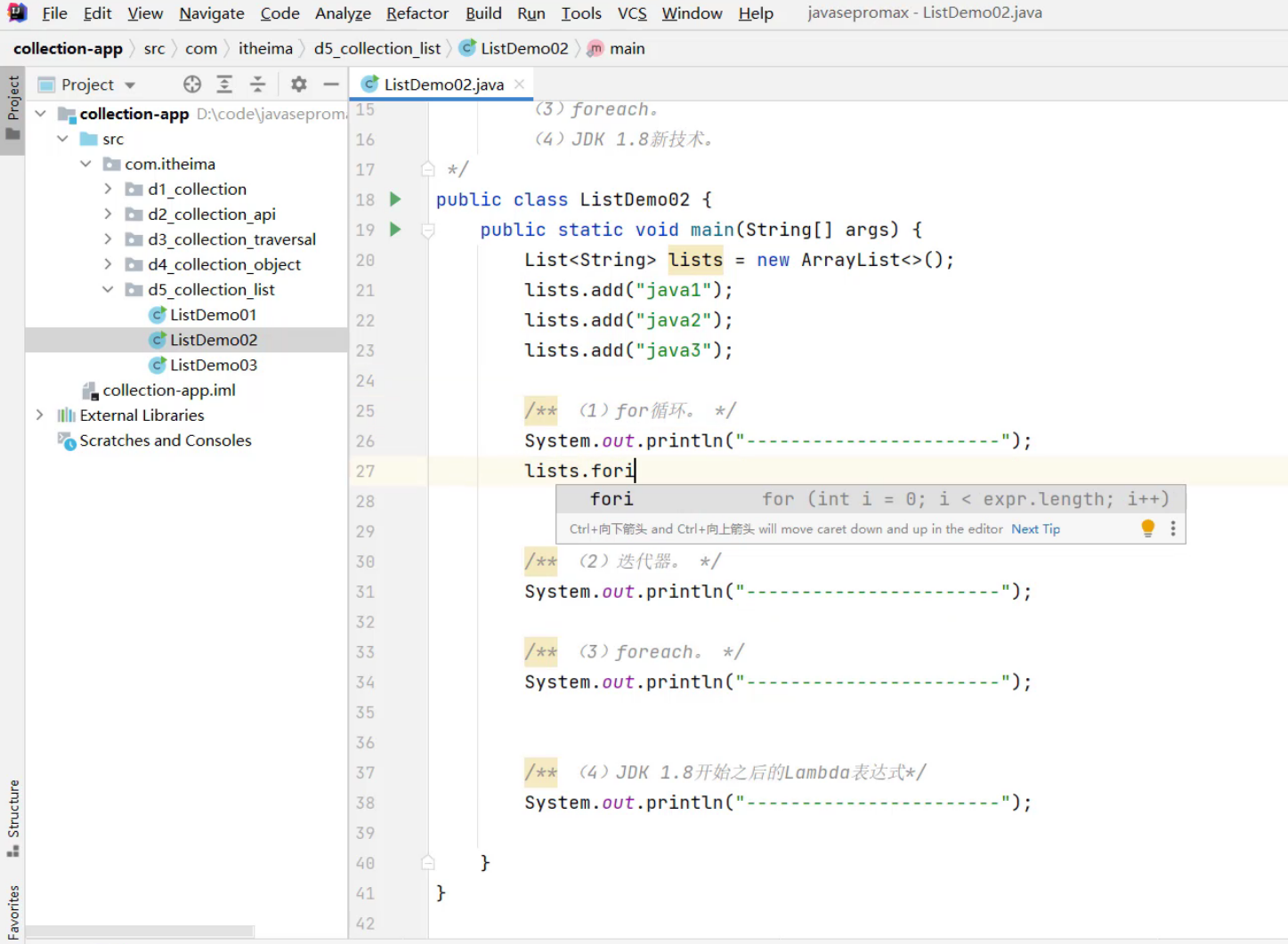Click the IntelliJ IDEA app logo icon
This screenshot has width=1288, height=944.
point(17,12)
